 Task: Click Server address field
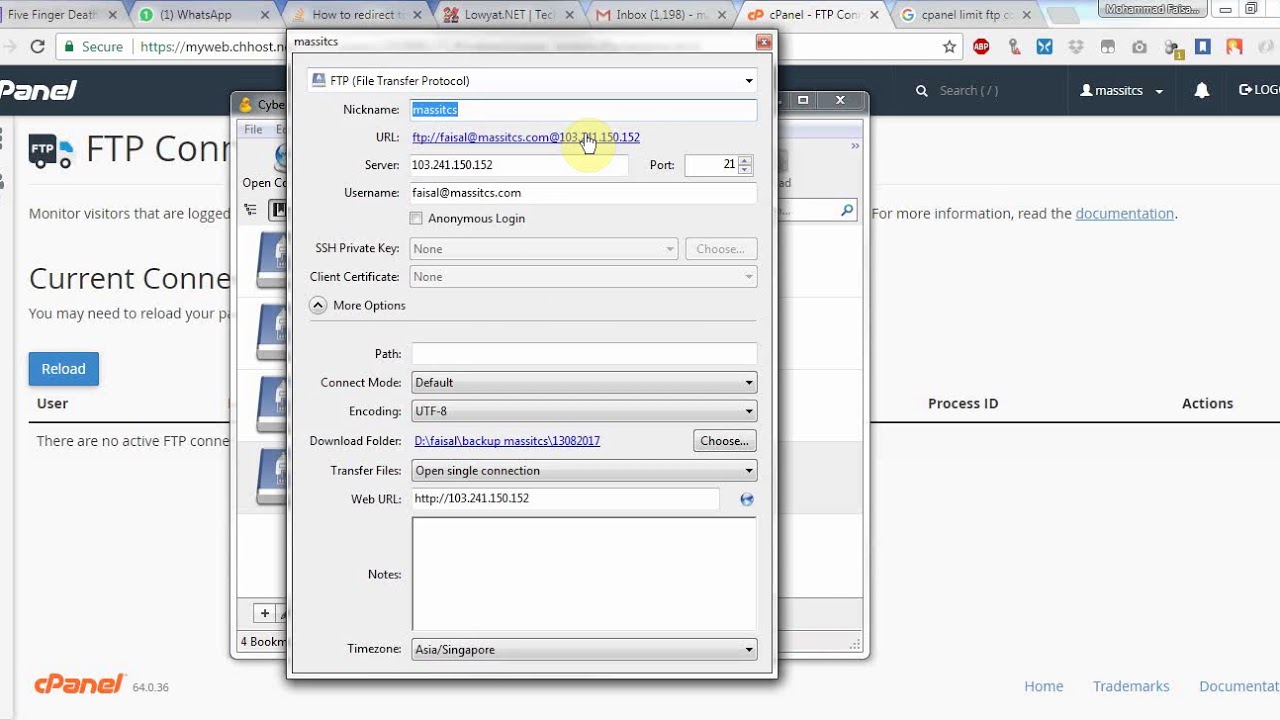click(x=519, y=165)
